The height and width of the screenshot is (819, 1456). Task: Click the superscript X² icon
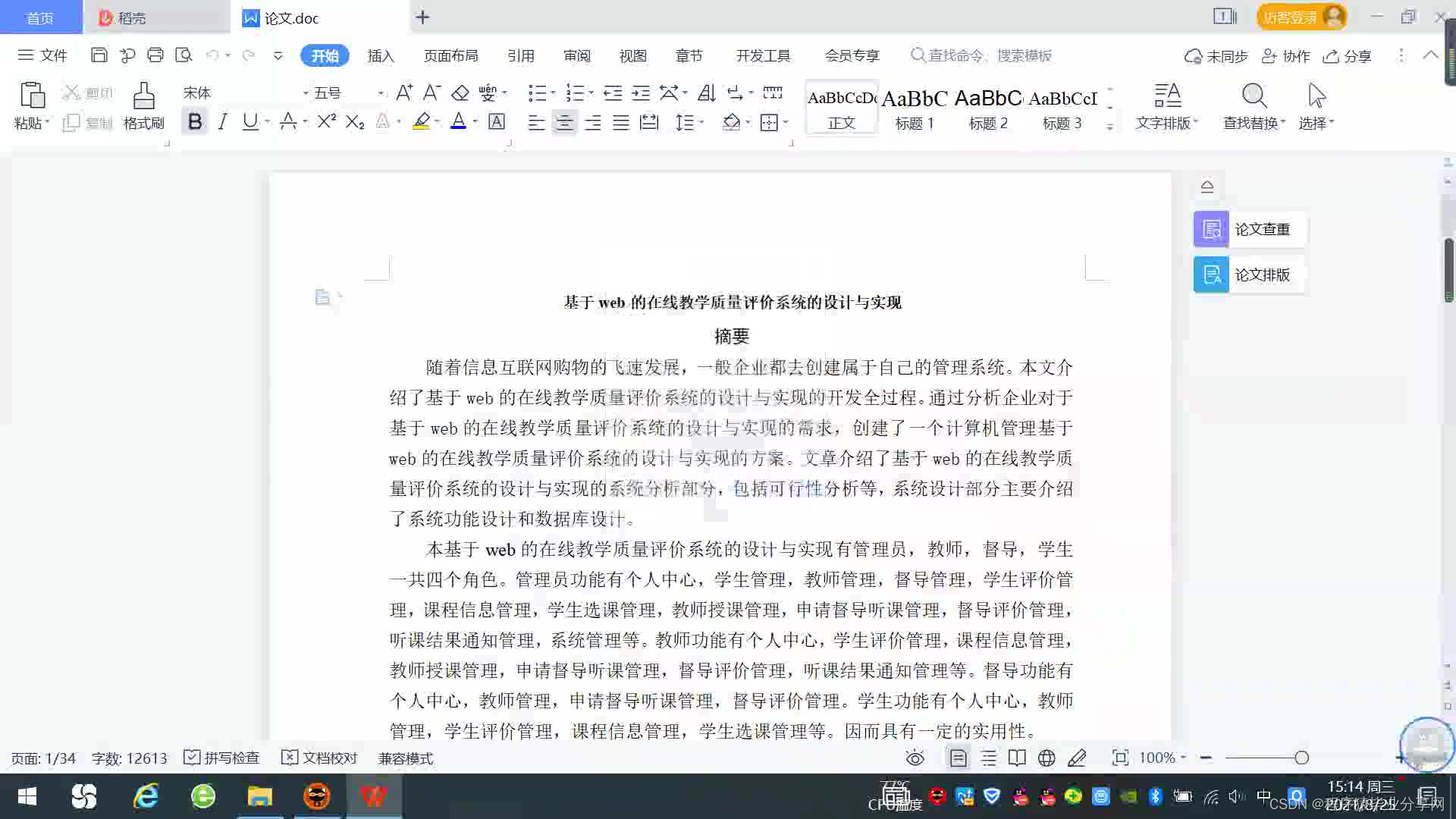(x=326, y=122)
